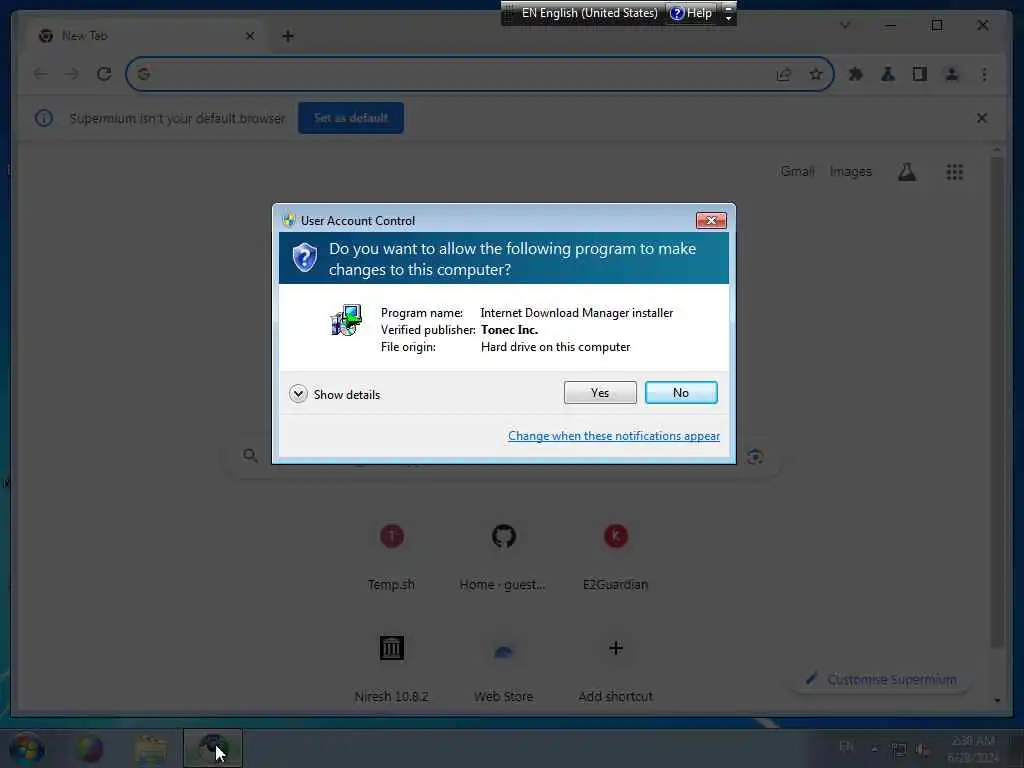Image resolution: width=1024 pixels, height=768 pixels.
Task: Open Home - guest GitHub shortcut tile
Action: click(503, 556)
